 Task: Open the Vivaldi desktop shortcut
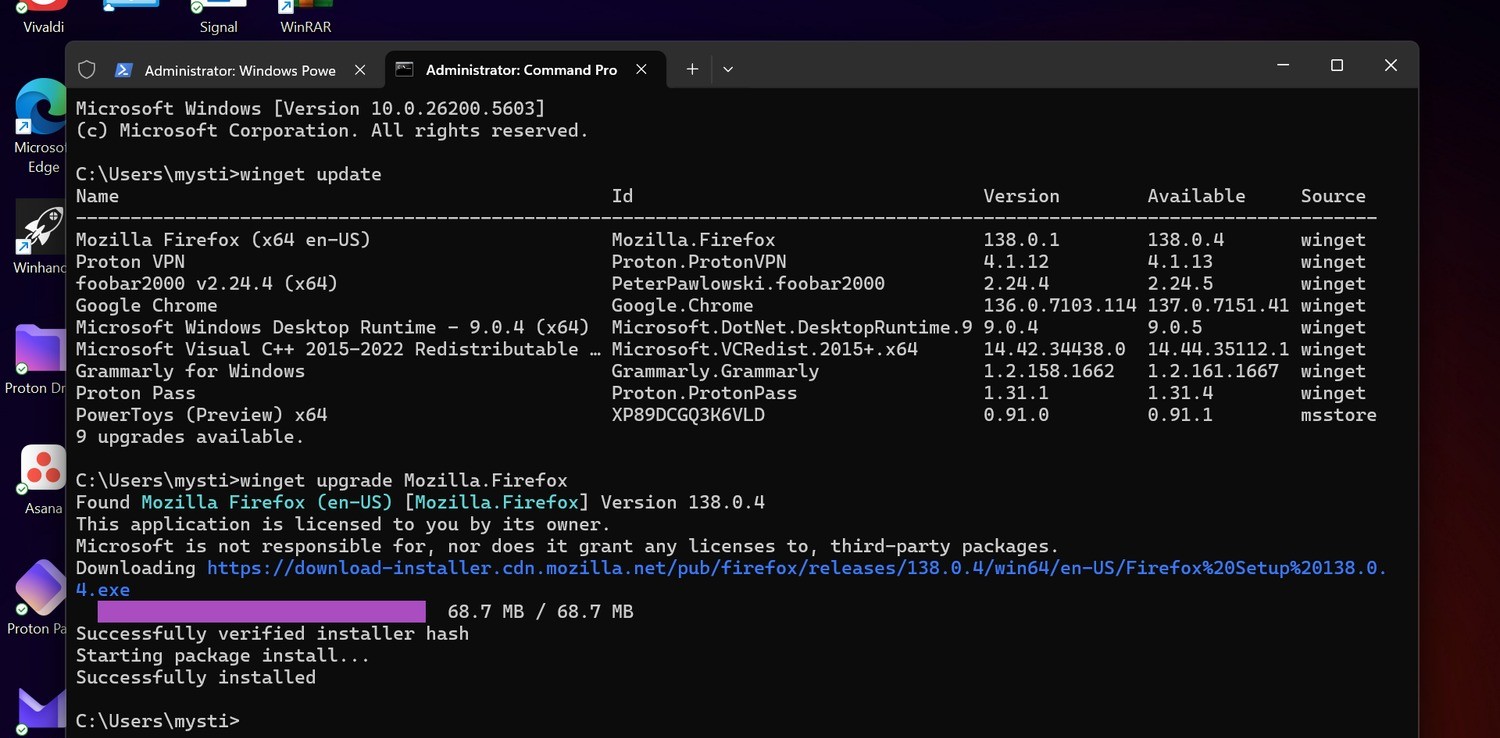(x=43, y=16)
